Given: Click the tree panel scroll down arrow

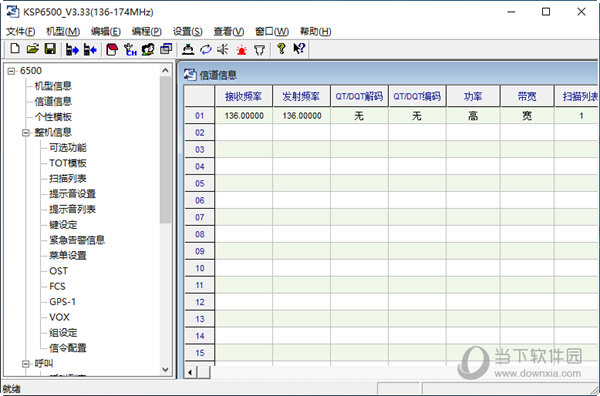Looking at the screenshot, I should coord(165,370).
